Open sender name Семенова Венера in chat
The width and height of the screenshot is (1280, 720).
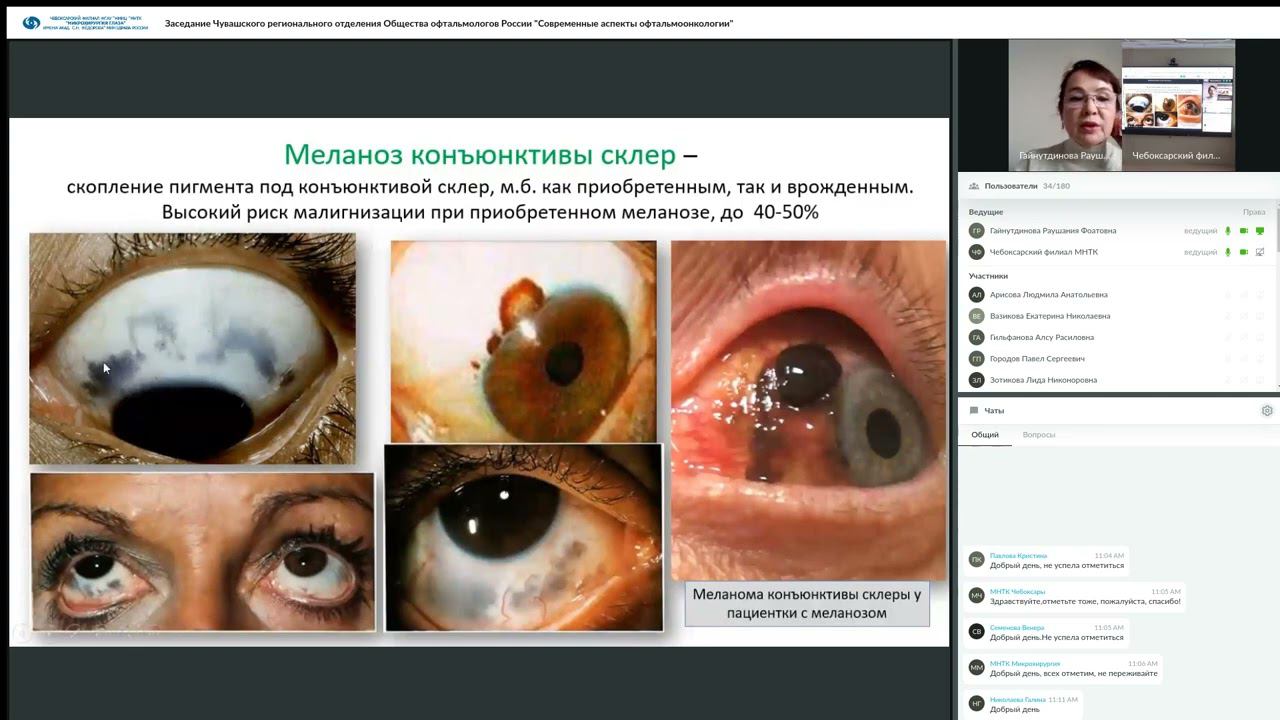(1016, 627)
